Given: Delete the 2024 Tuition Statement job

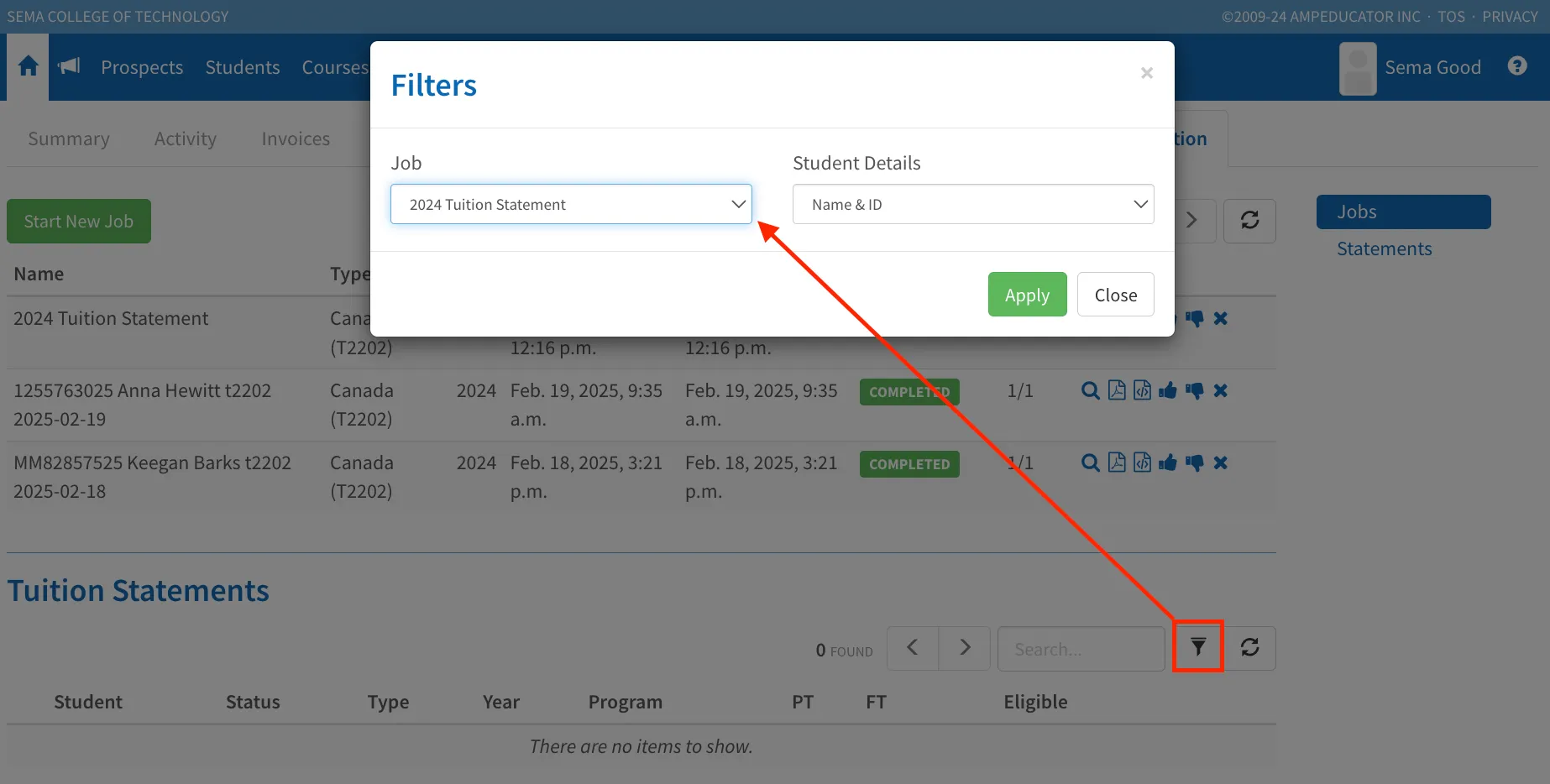Looking at the screenshot, I should (x=1221, y=318).
